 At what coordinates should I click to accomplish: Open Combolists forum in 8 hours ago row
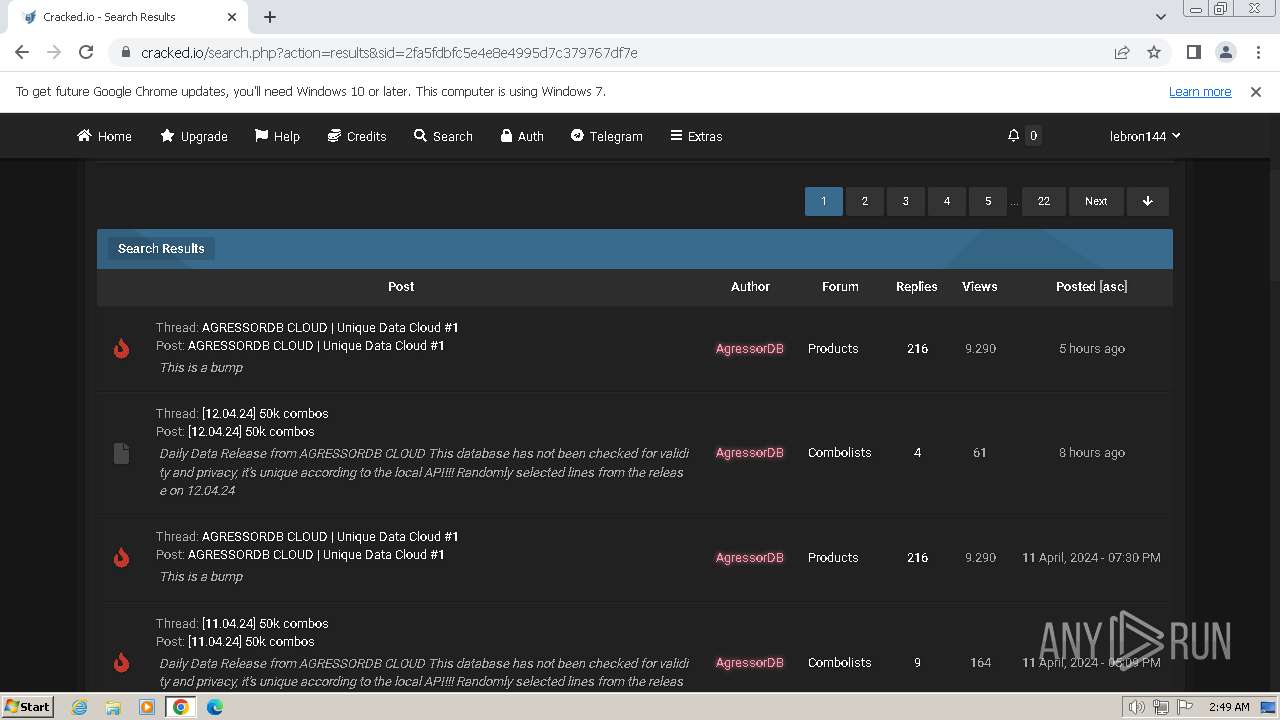pos(839,452)
